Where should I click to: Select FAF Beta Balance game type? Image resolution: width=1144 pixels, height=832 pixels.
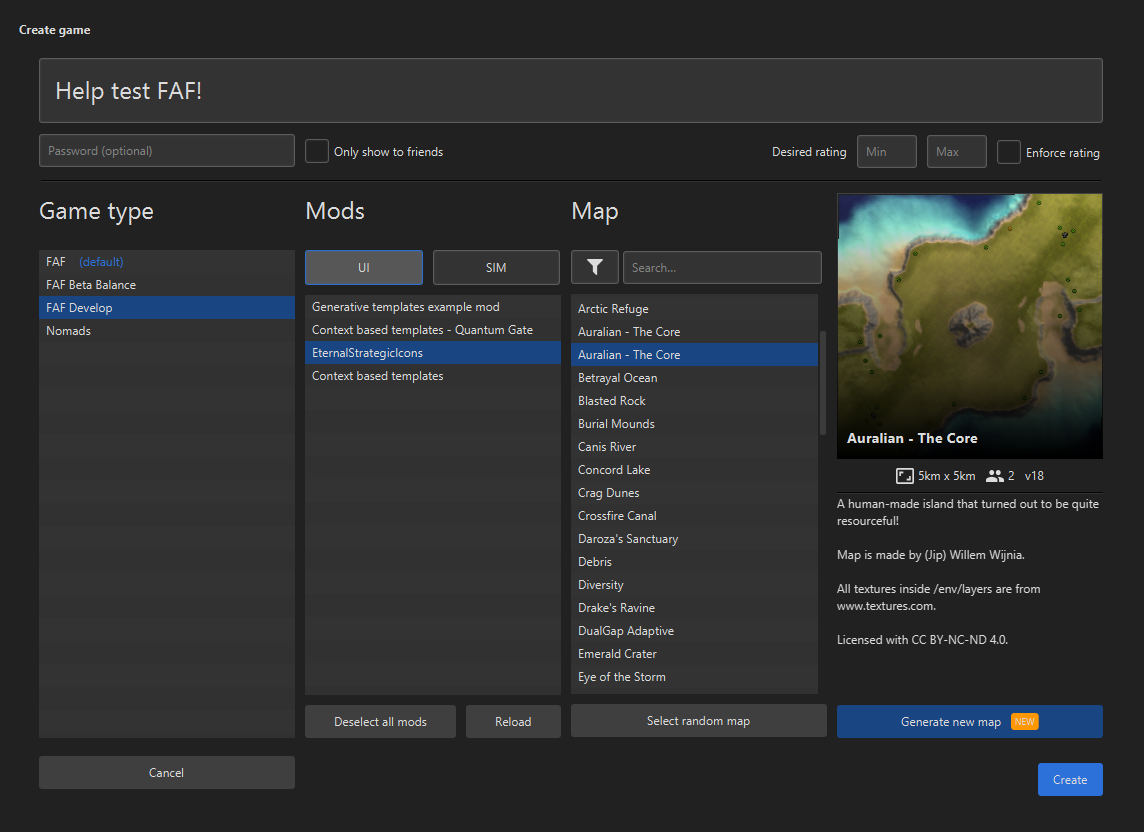point(167,285)
